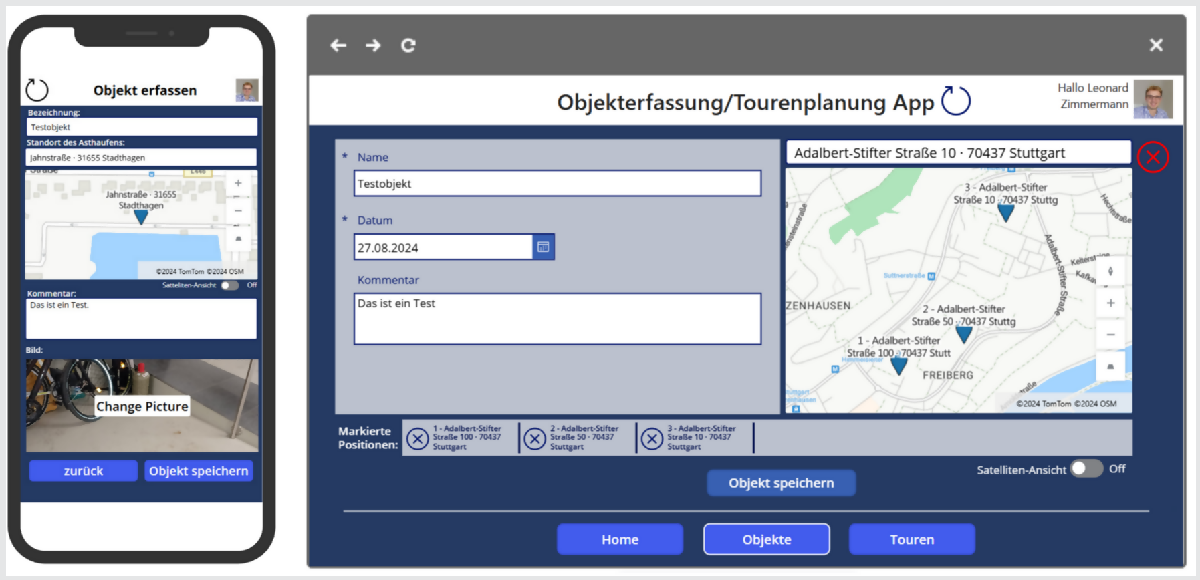This screenshot has height=580, width=1200.
Task: Click the Objekt speichern button
Action: (781, 482)
